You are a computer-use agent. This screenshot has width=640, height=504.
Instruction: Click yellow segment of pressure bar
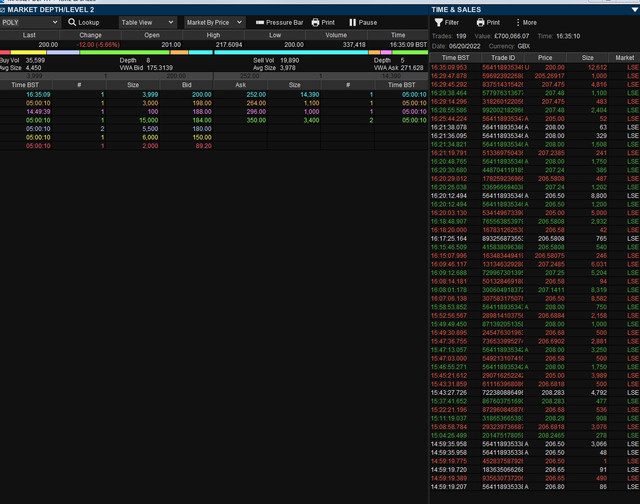pos(28,52)
